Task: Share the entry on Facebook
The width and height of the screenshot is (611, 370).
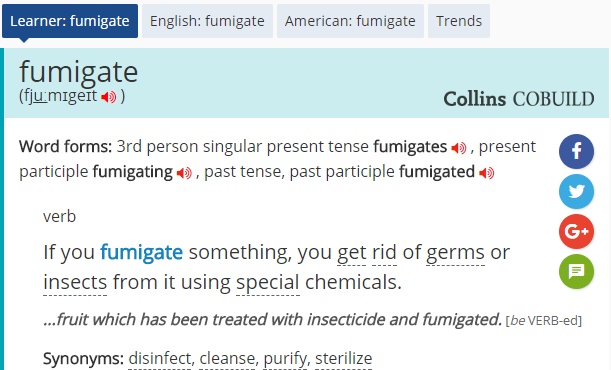Action: pyautogui.click(x=576, y=151)
